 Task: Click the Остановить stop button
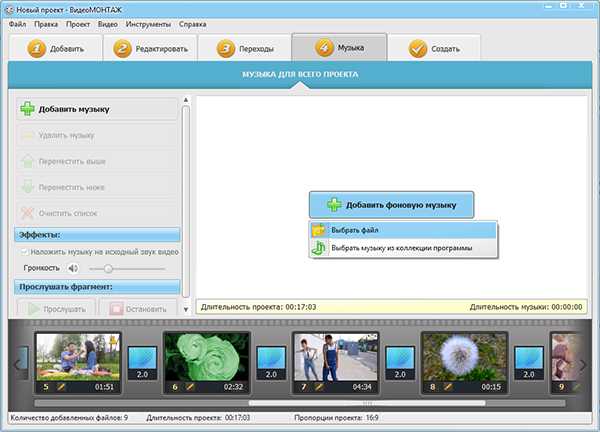(139, 308)
